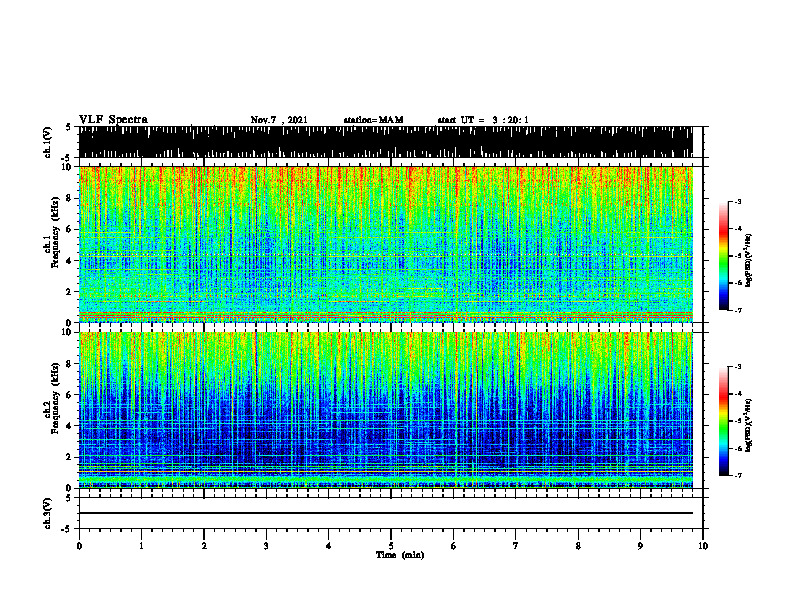Viewport: 792px width, 612px height.
Task: Click the last time axis tick label "10"
Action: [x=703, y=546]
